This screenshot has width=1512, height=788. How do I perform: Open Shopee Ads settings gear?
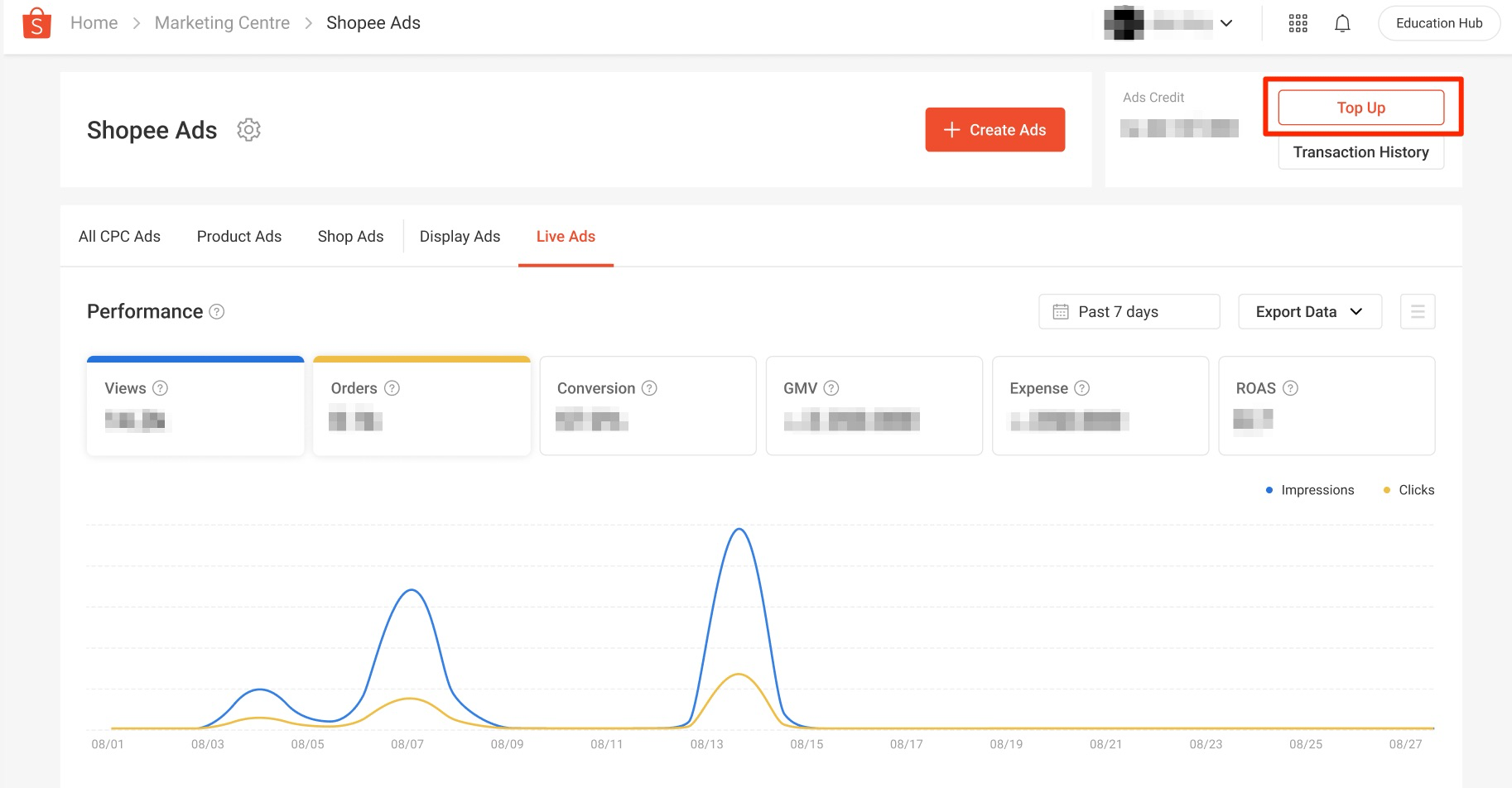(248, 129)
